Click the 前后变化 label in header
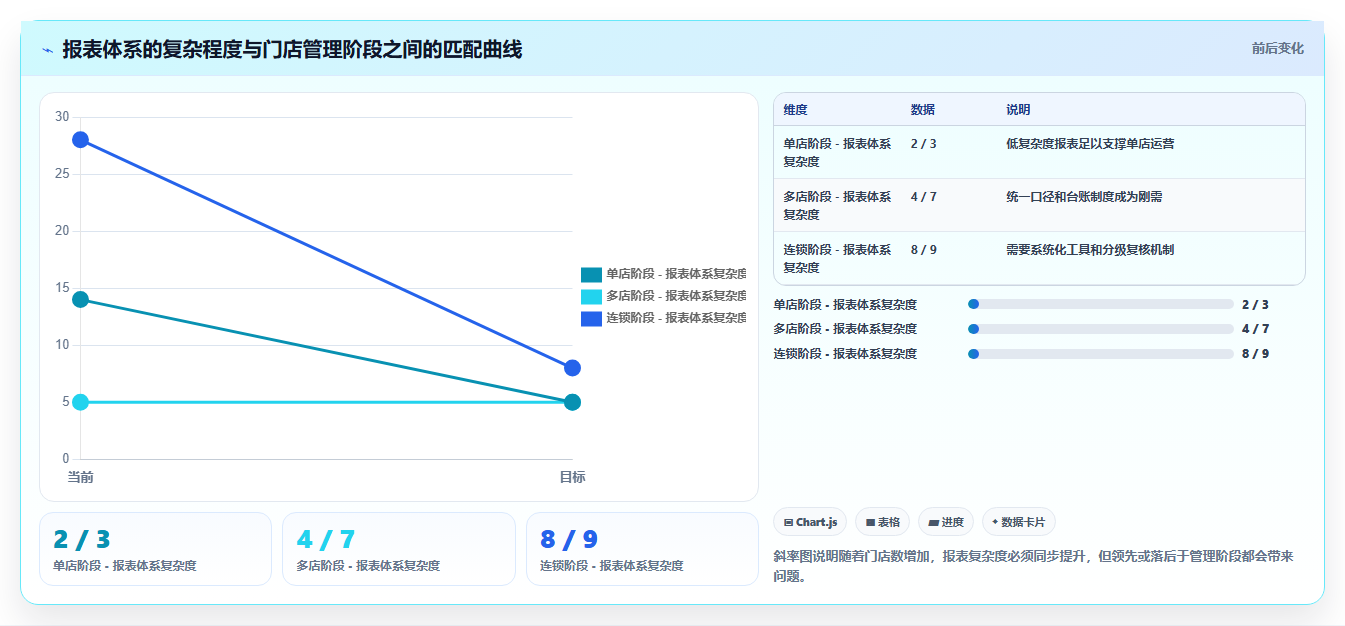 point(1277,48)
